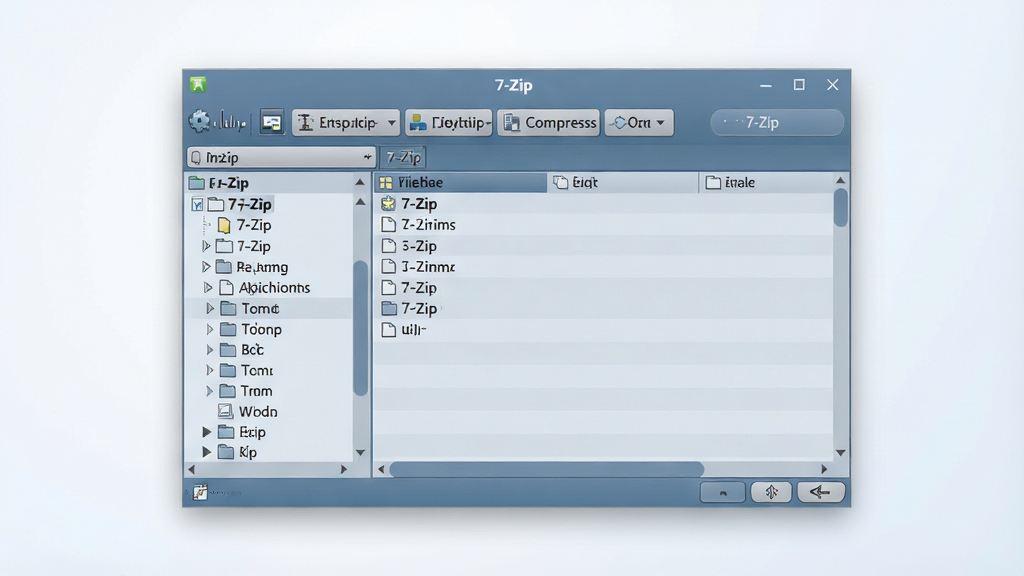Click the Toonp folder icon
This screenshot has height=576, width=1024.
pos(228,329)
